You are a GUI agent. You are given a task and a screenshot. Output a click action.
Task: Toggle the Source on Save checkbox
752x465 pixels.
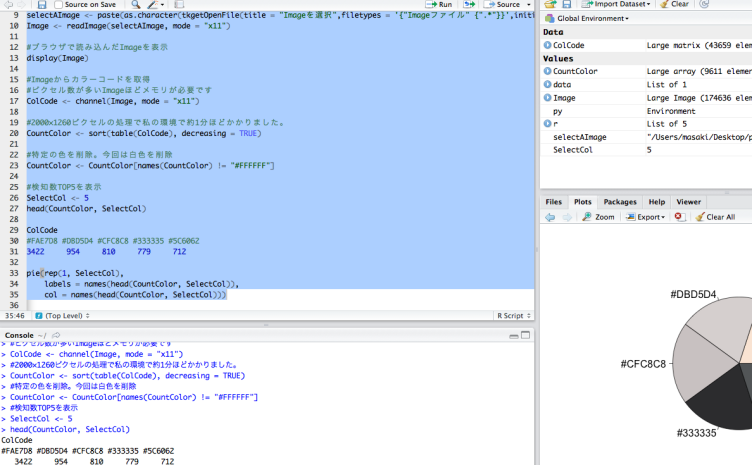(59, 5)
